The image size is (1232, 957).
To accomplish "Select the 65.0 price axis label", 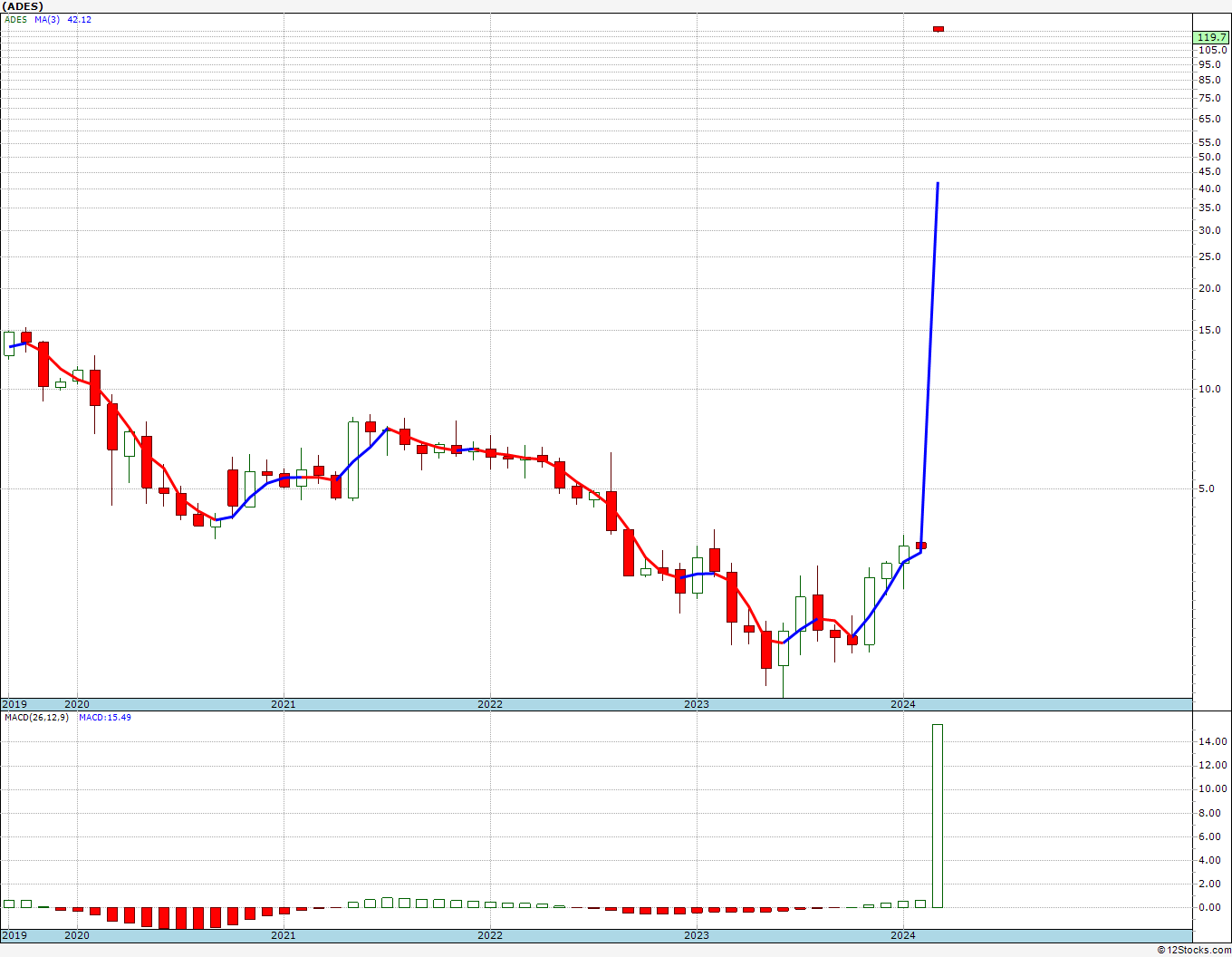I will (x=1209, y=119).
